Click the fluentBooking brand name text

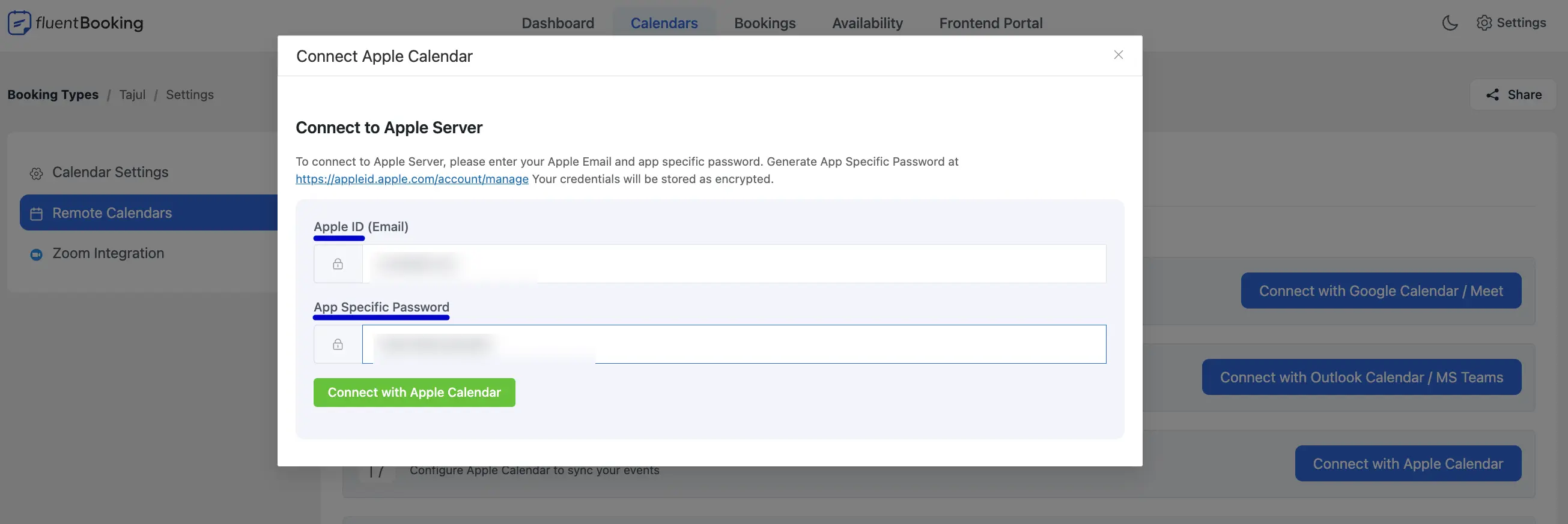[90, 23]
